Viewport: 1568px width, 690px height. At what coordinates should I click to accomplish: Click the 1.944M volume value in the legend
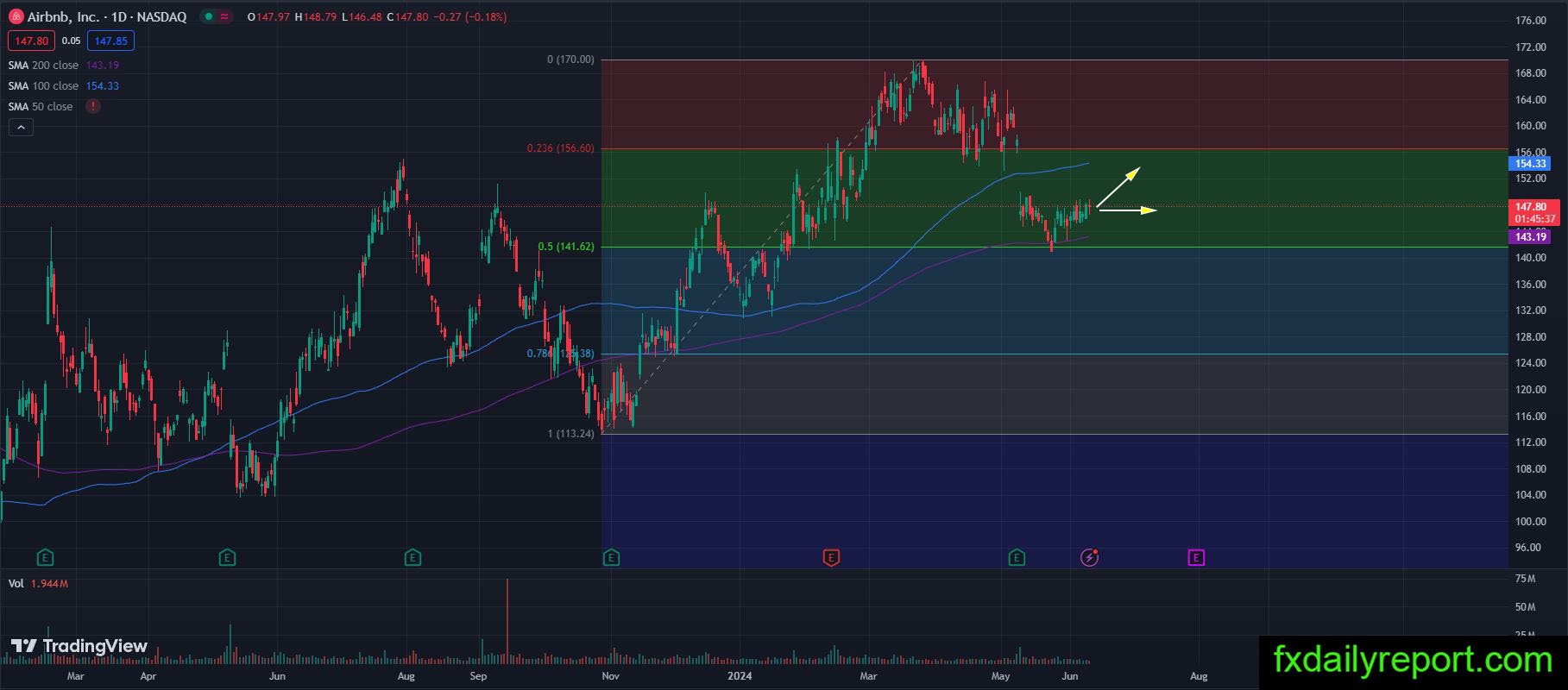(49, 584)
